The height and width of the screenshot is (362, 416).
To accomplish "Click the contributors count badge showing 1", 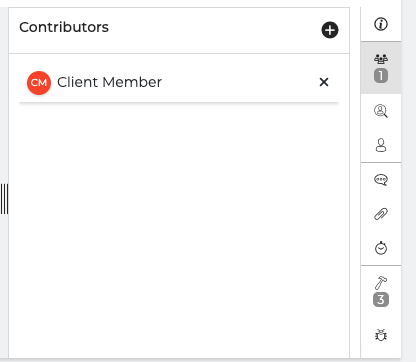I will [x=381, y=75].
